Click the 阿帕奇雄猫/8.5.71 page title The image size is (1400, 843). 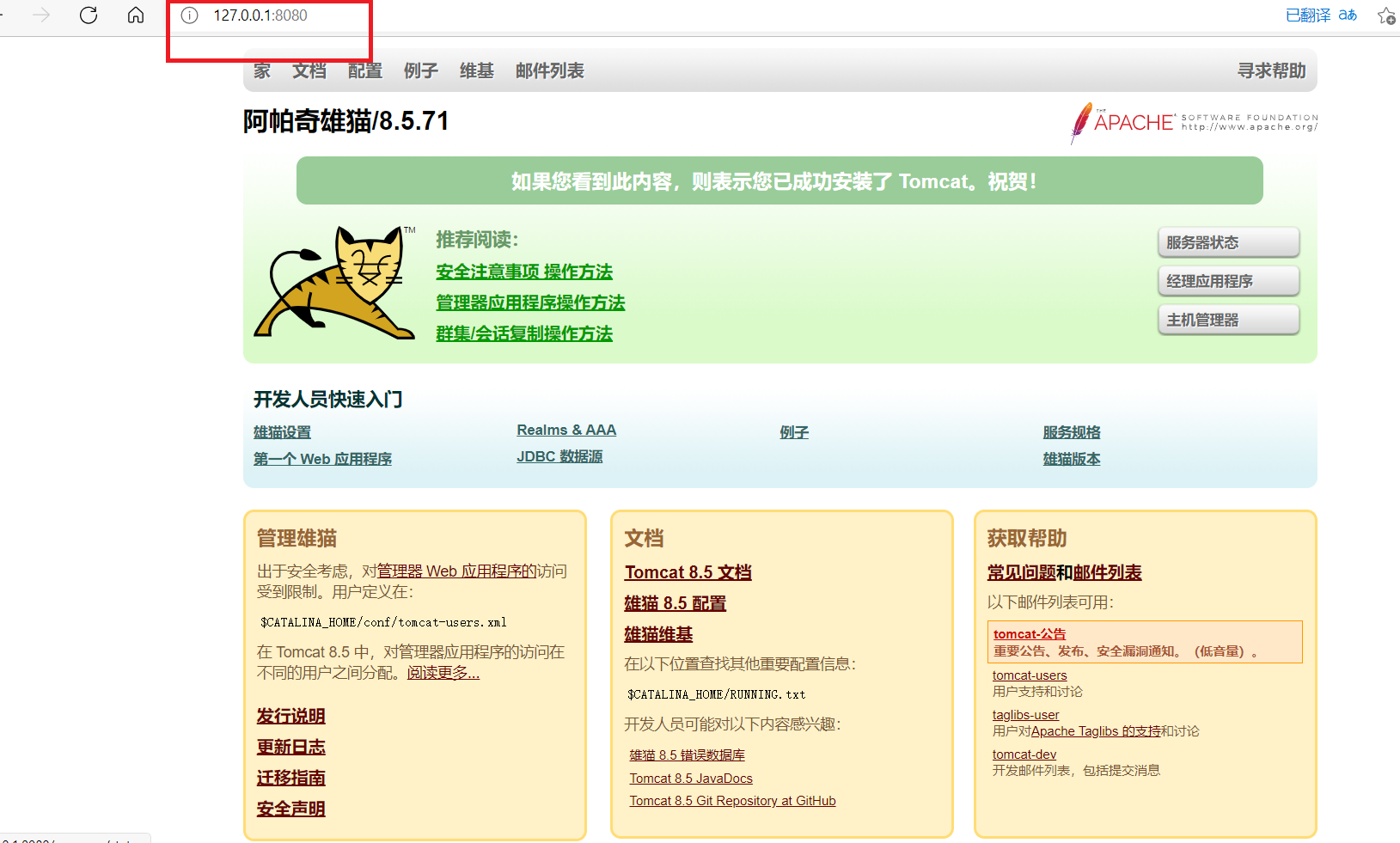[x=346, y=121]
